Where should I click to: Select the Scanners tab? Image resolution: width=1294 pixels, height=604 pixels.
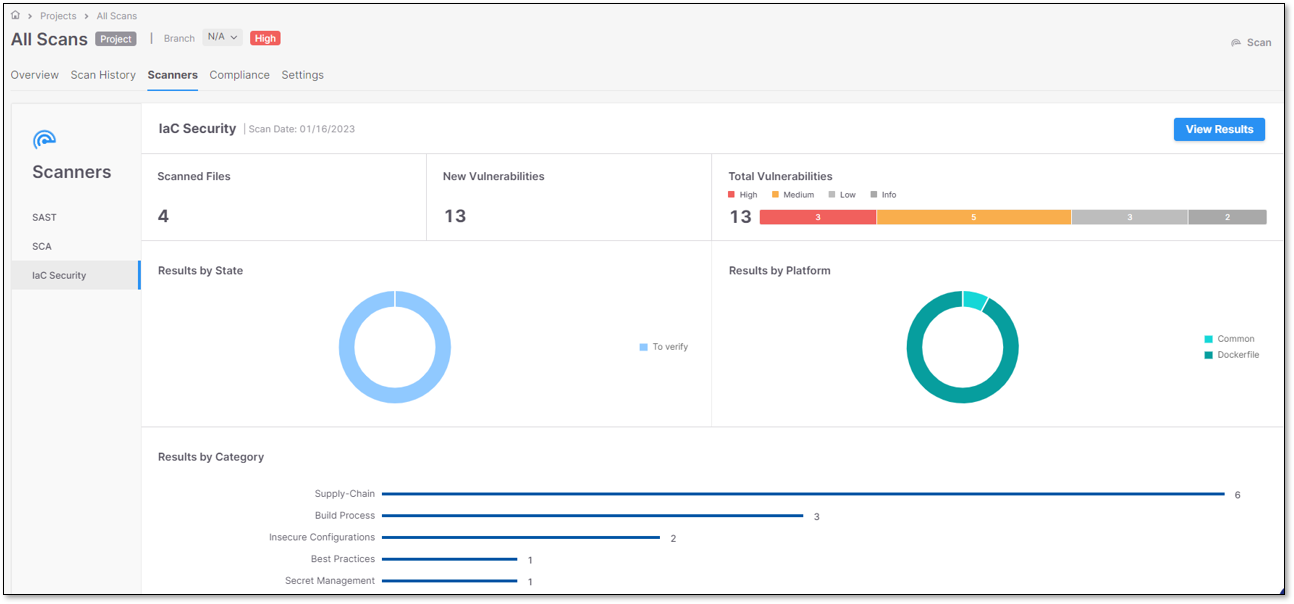coord(172,75)
